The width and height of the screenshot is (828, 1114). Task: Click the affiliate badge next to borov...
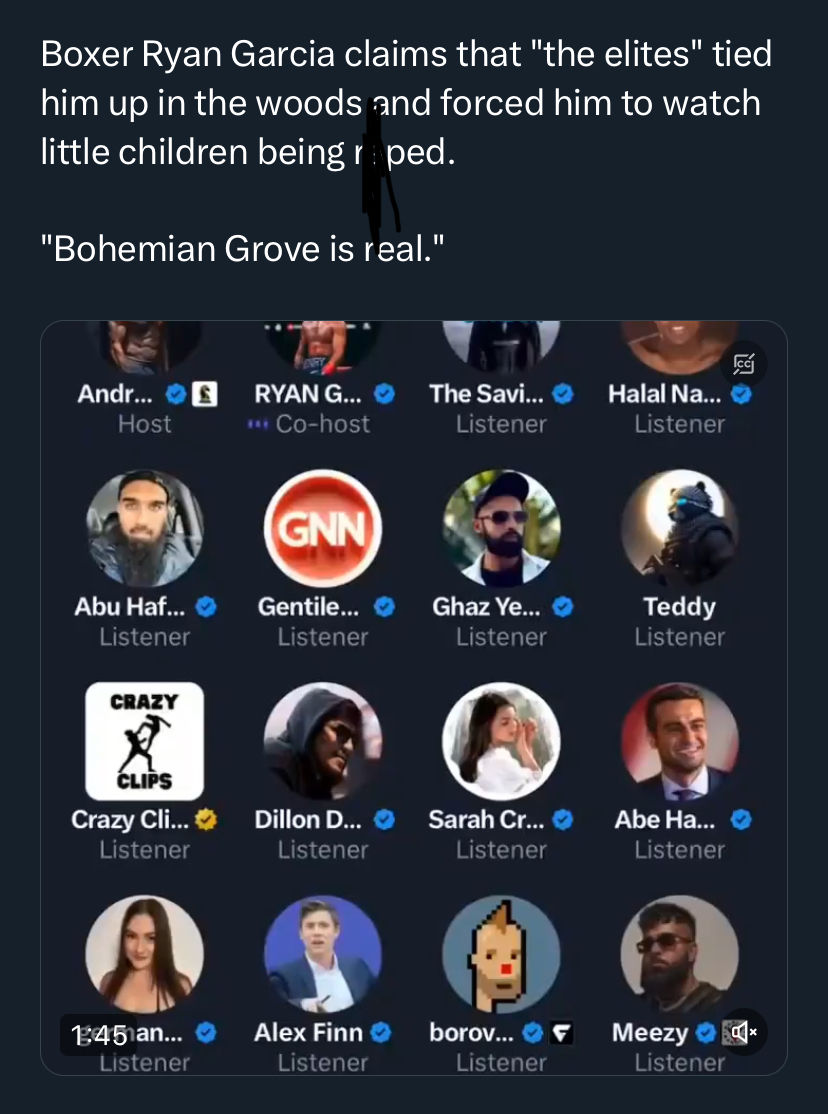tap(563, 1032)
